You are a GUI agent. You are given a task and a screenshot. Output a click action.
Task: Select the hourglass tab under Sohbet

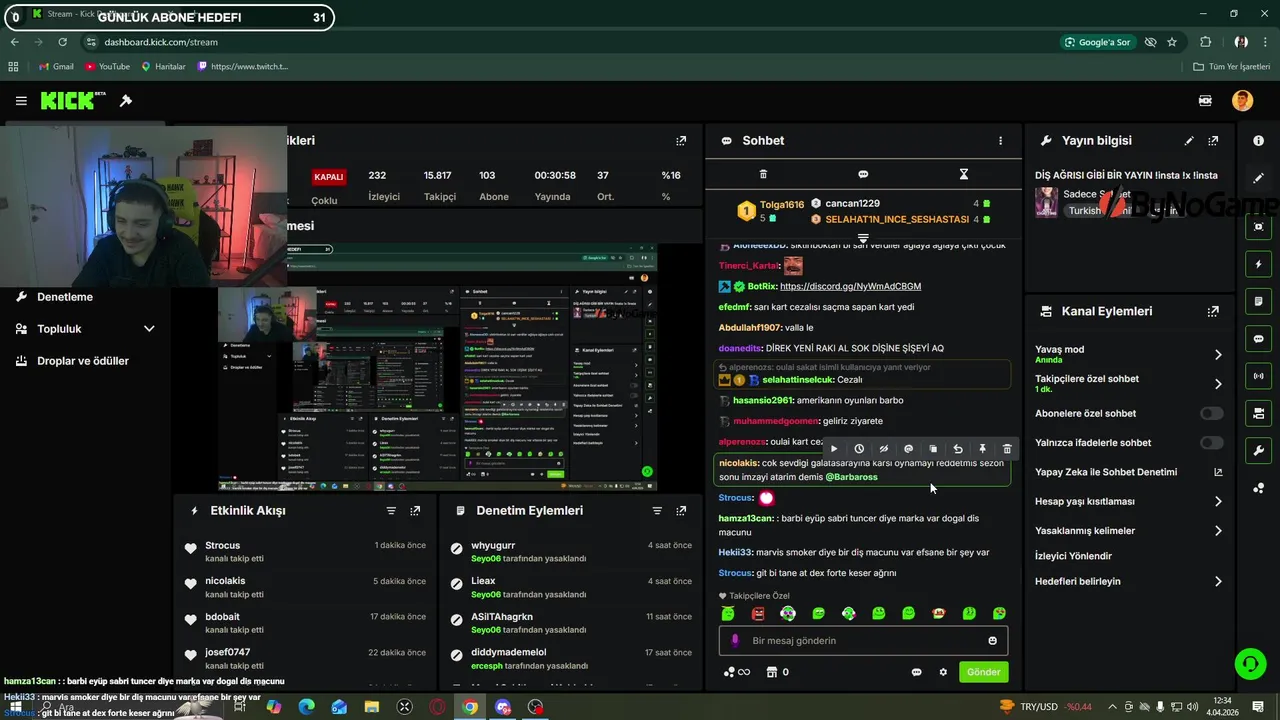964,174
